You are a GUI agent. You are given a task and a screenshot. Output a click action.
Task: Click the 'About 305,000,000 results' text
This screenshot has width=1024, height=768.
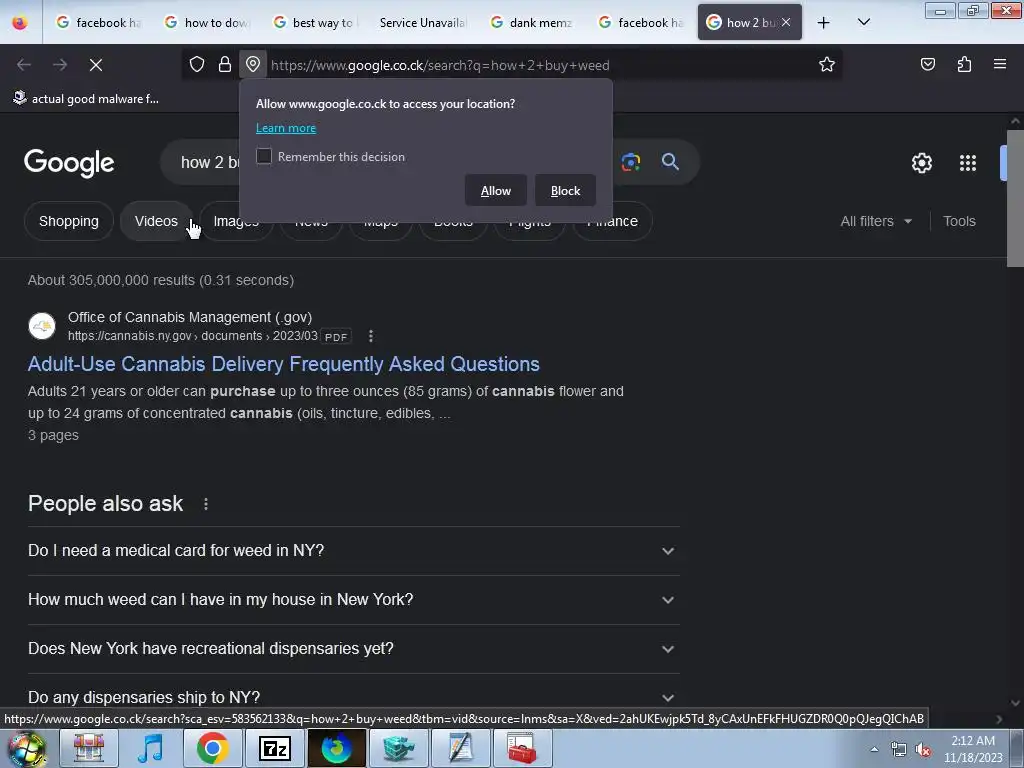[161, 280]
